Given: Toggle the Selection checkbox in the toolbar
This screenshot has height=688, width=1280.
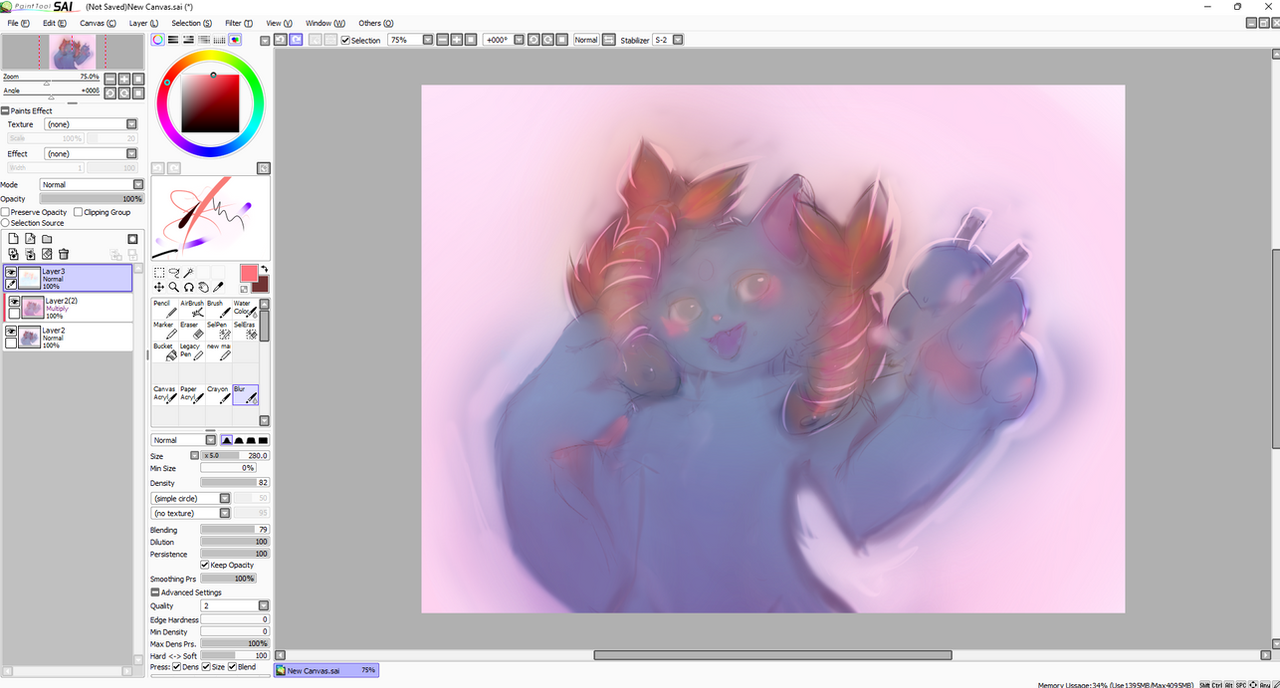Looking at the screenshot, I should [x=345, y=40].
